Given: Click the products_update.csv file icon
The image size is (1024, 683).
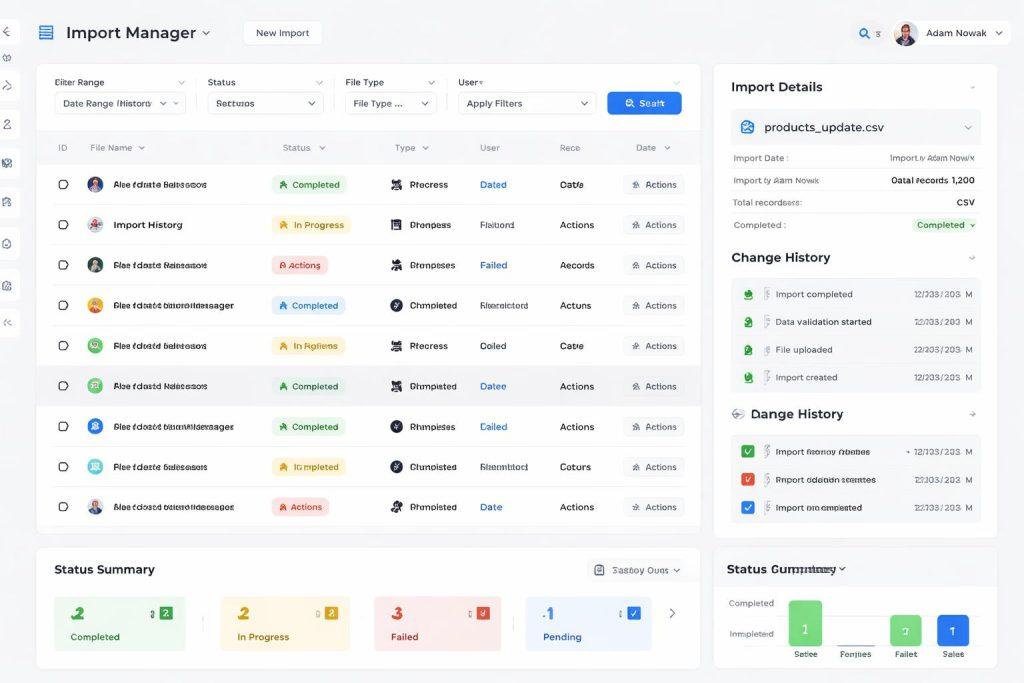Looking at the screenshot, I should [x=747, y=128].
